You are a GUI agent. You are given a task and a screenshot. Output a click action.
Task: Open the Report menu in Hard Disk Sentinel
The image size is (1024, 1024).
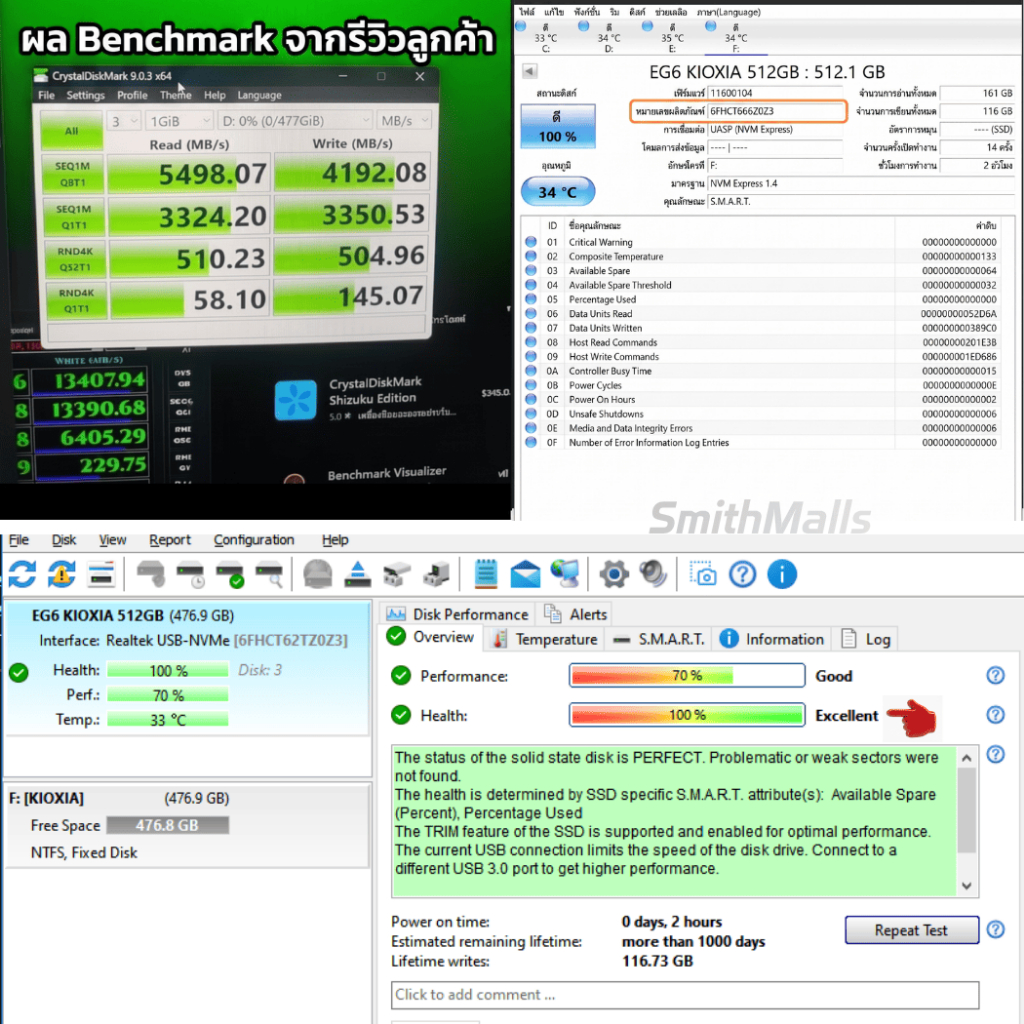tap(170, 540)
